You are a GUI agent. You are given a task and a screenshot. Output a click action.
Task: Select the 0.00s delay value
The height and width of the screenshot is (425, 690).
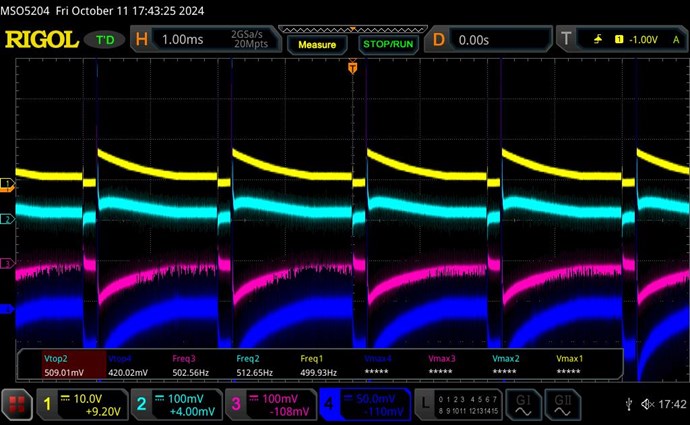pyautogui.click(x=473, y=40)
